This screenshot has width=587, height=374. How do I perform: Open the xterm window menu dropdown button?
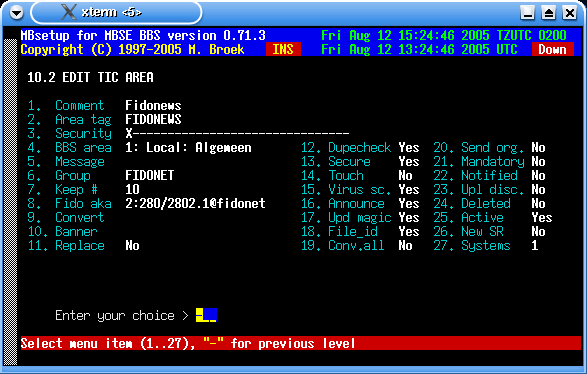point(16,13)
